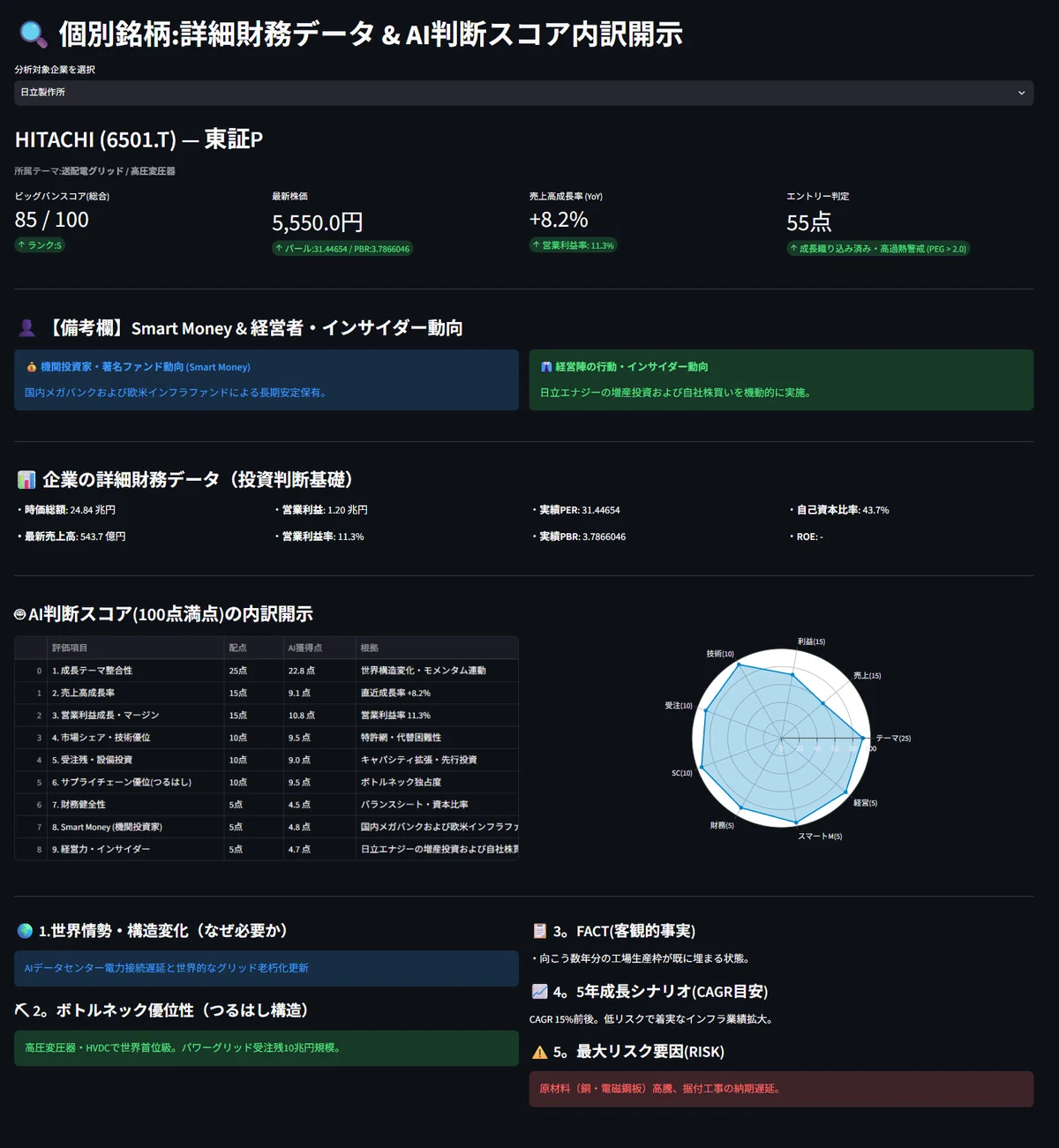Viewport: 1059px width, 1148px height.
Task: Sort table by 根拠 column header
Action: coord(437,648)
